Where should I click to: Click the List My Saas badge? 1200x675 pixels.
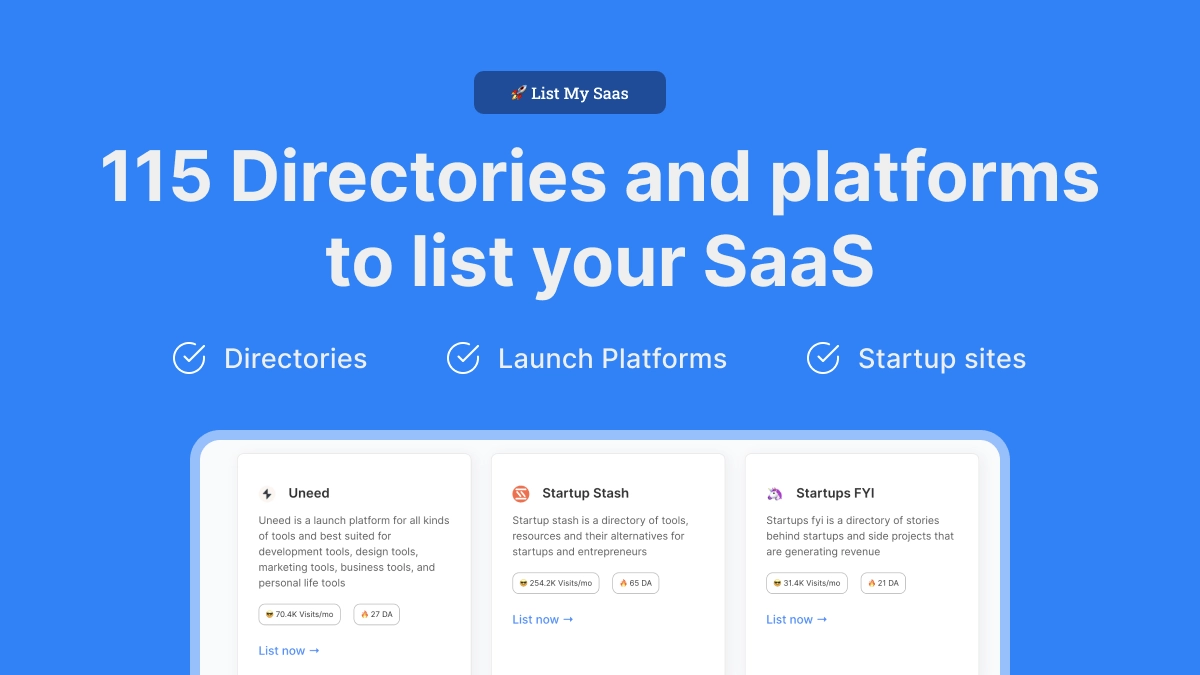(x=570, y=93)
